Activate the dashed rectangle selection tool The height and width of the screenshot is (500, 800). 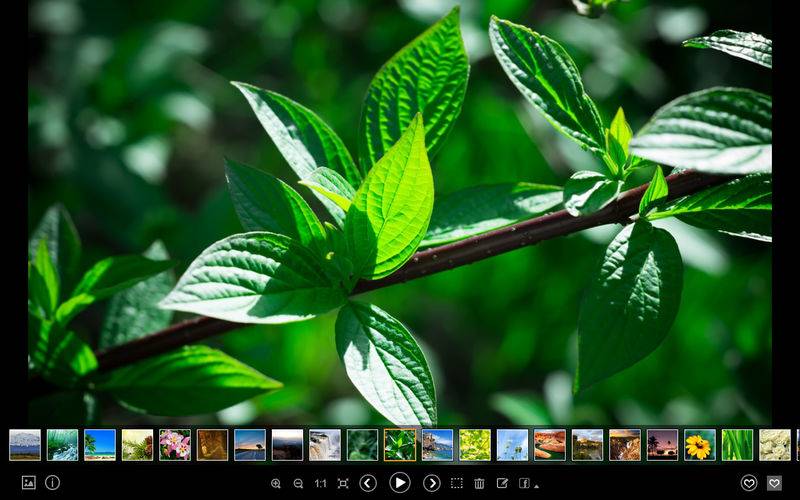coord(457,483)
